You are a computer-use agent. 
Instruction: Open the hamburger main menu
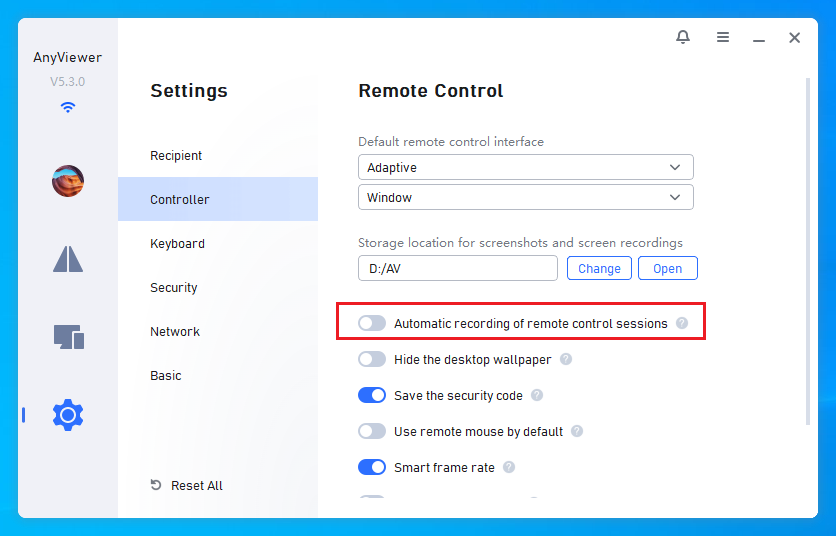tap(723, 37)
